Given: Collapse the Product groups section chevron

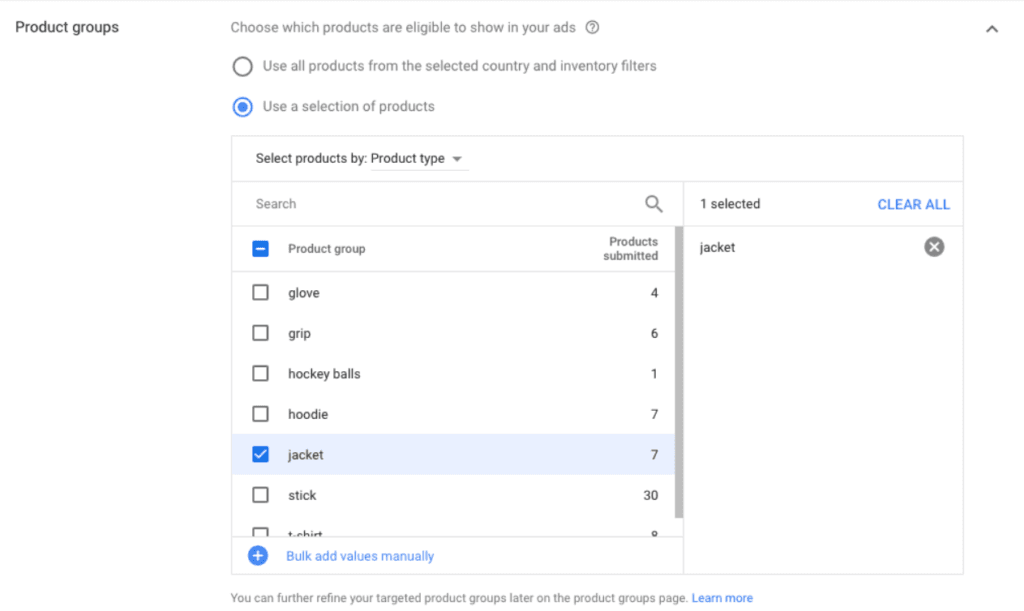Looking at the screenshot, I should 992,29.
